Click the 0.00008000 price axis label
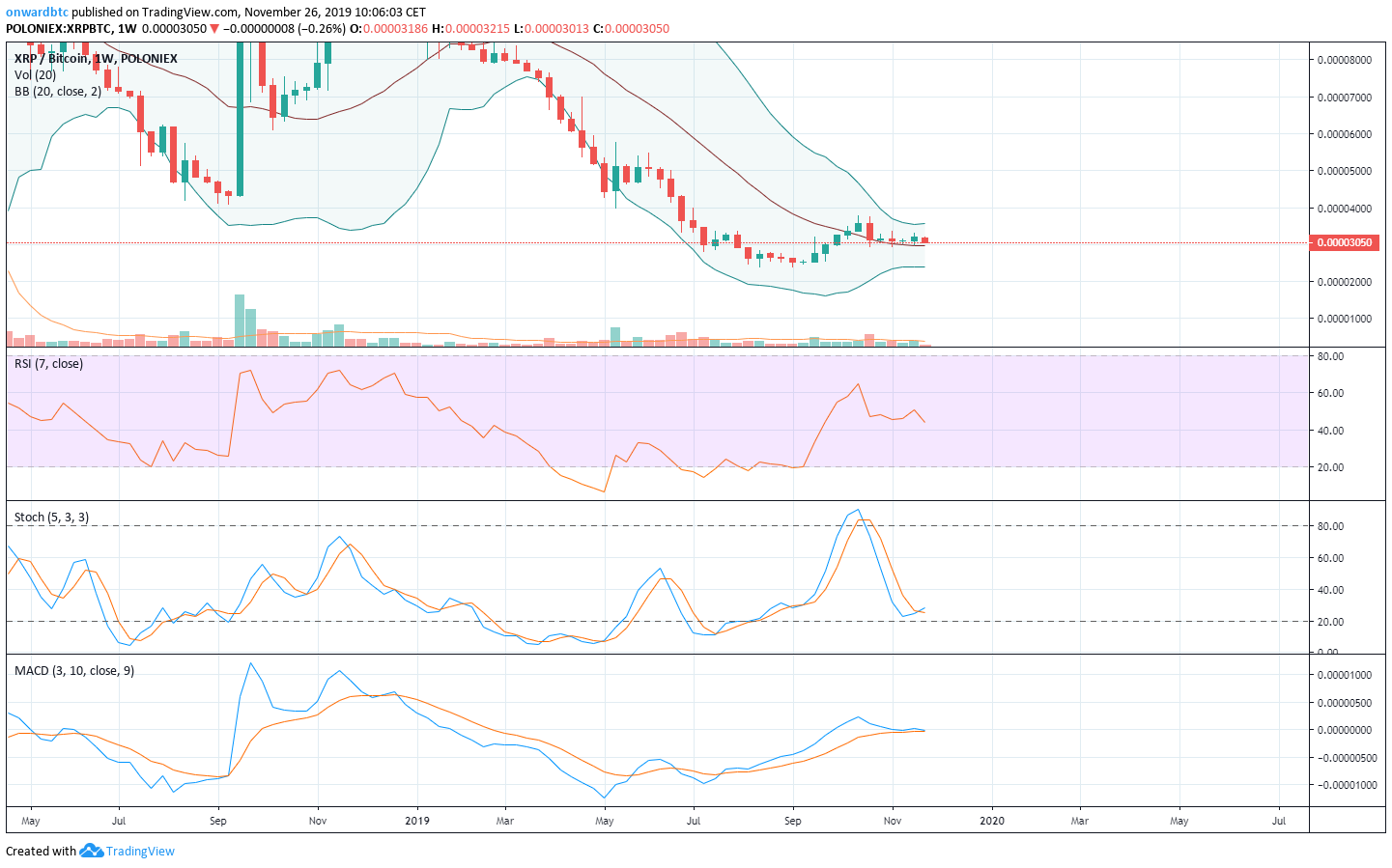 (x=1345, y=60)
